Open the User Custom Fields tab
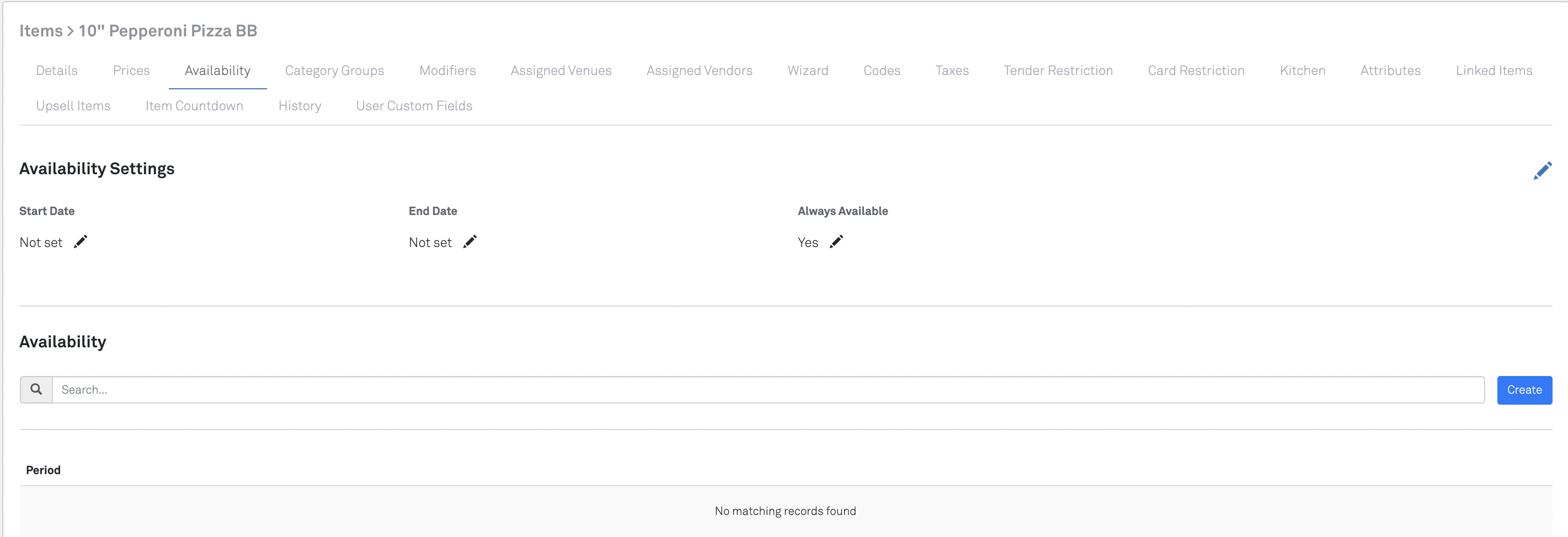Screen dimensions: 1568x537 414,106
